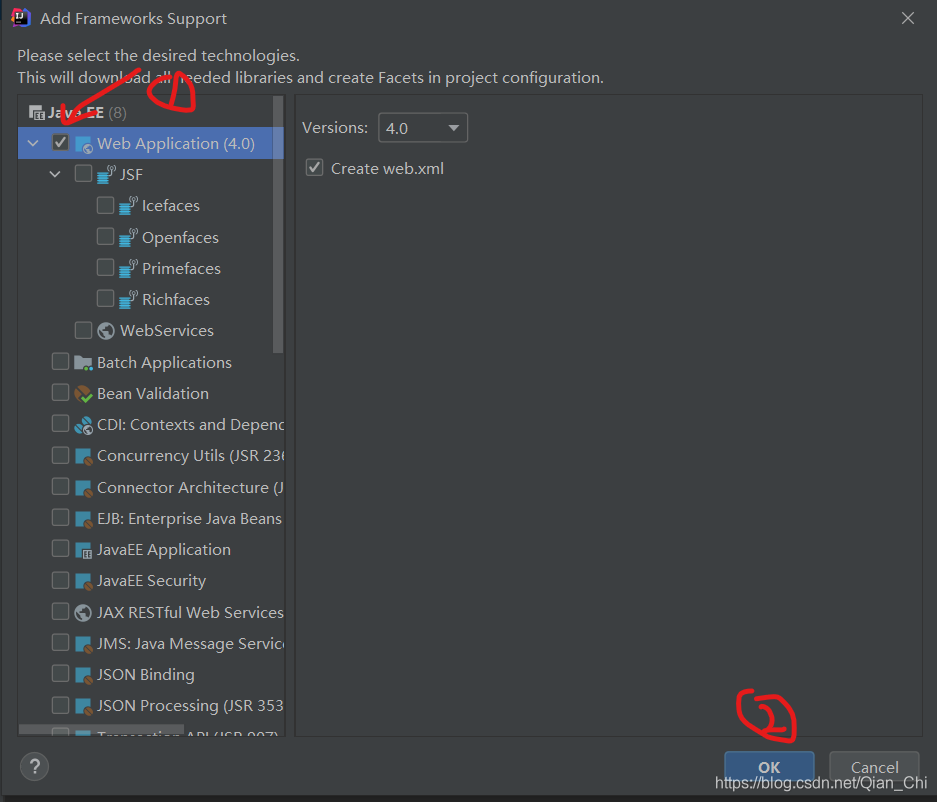Select the Web Application (4.0) row
This screenshot has width=937, height=802.
click(151, 143)
